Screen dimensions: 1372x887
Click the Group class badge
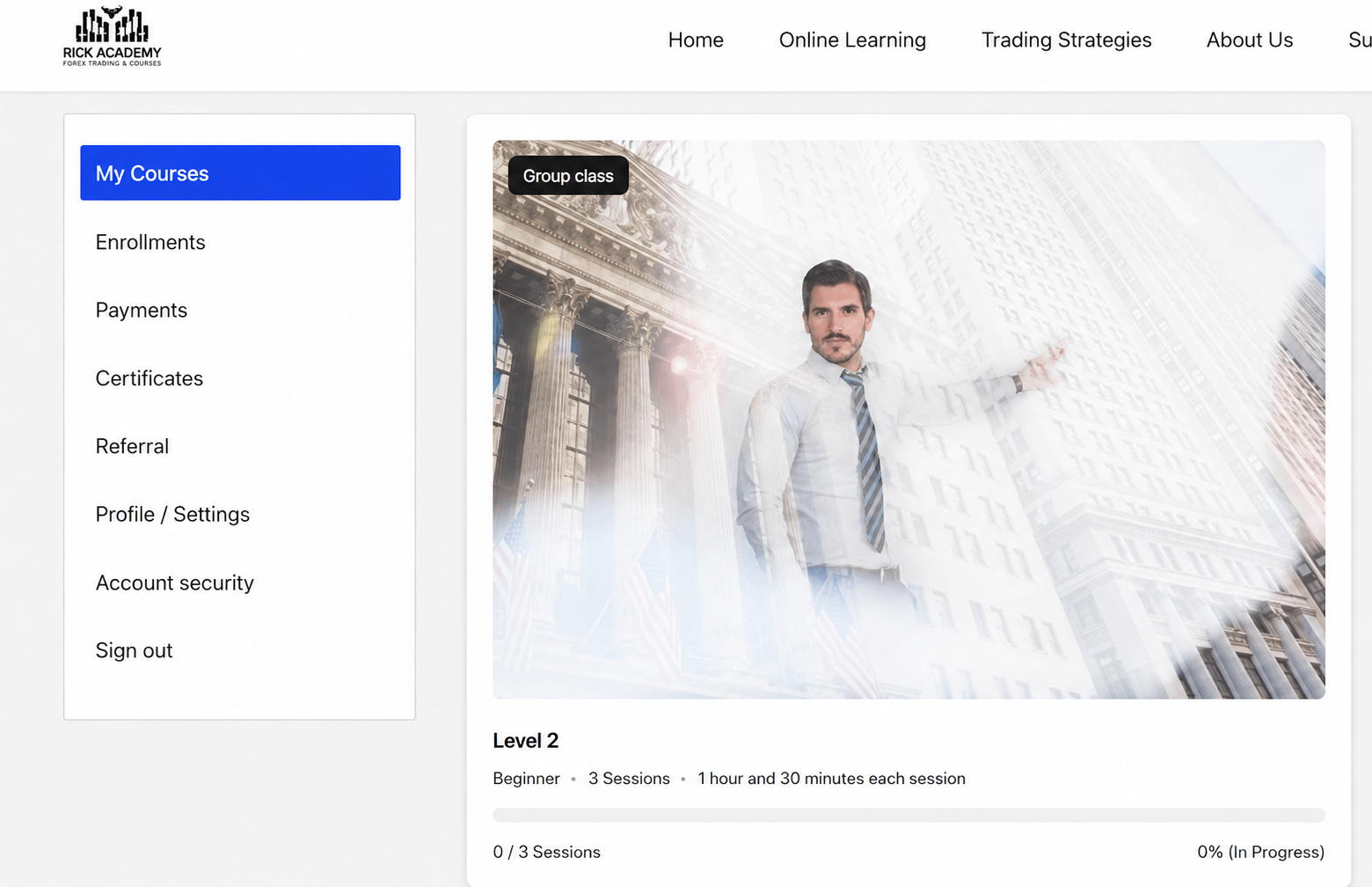coord(568,176)
